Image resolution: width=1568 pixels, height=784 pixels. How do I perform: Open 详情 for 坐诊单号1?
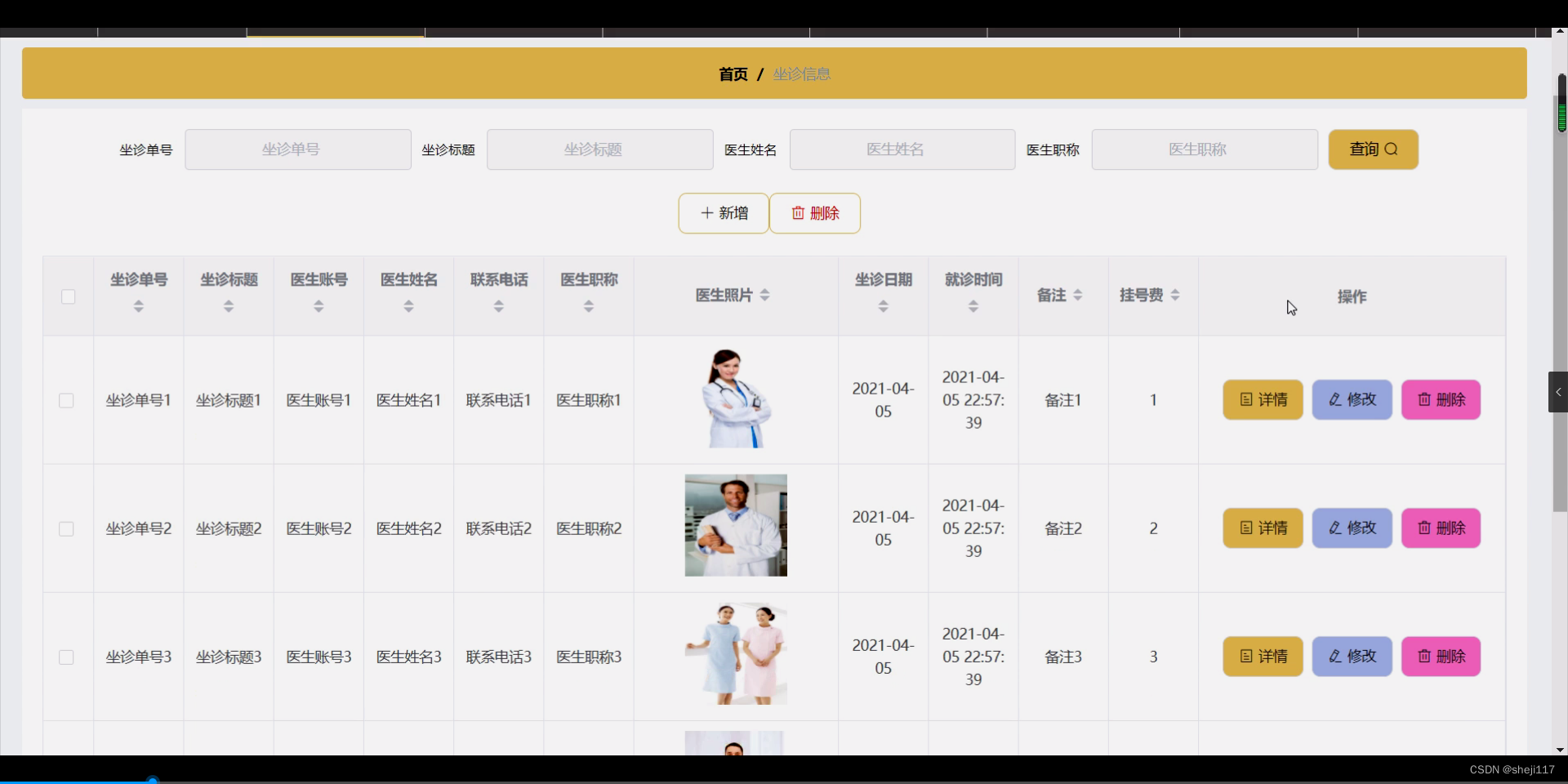[x=1263, y=399]
